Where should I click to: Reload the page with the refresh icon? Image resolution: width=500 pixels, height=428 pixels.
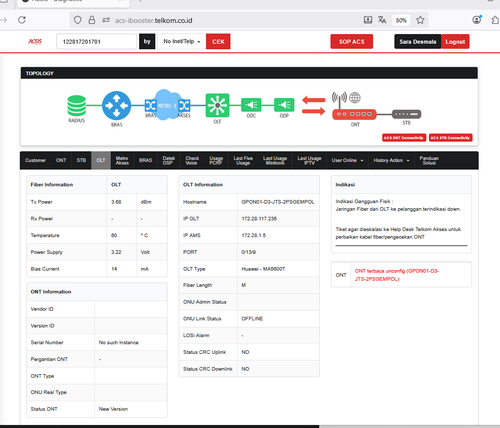tap(22, 20)
